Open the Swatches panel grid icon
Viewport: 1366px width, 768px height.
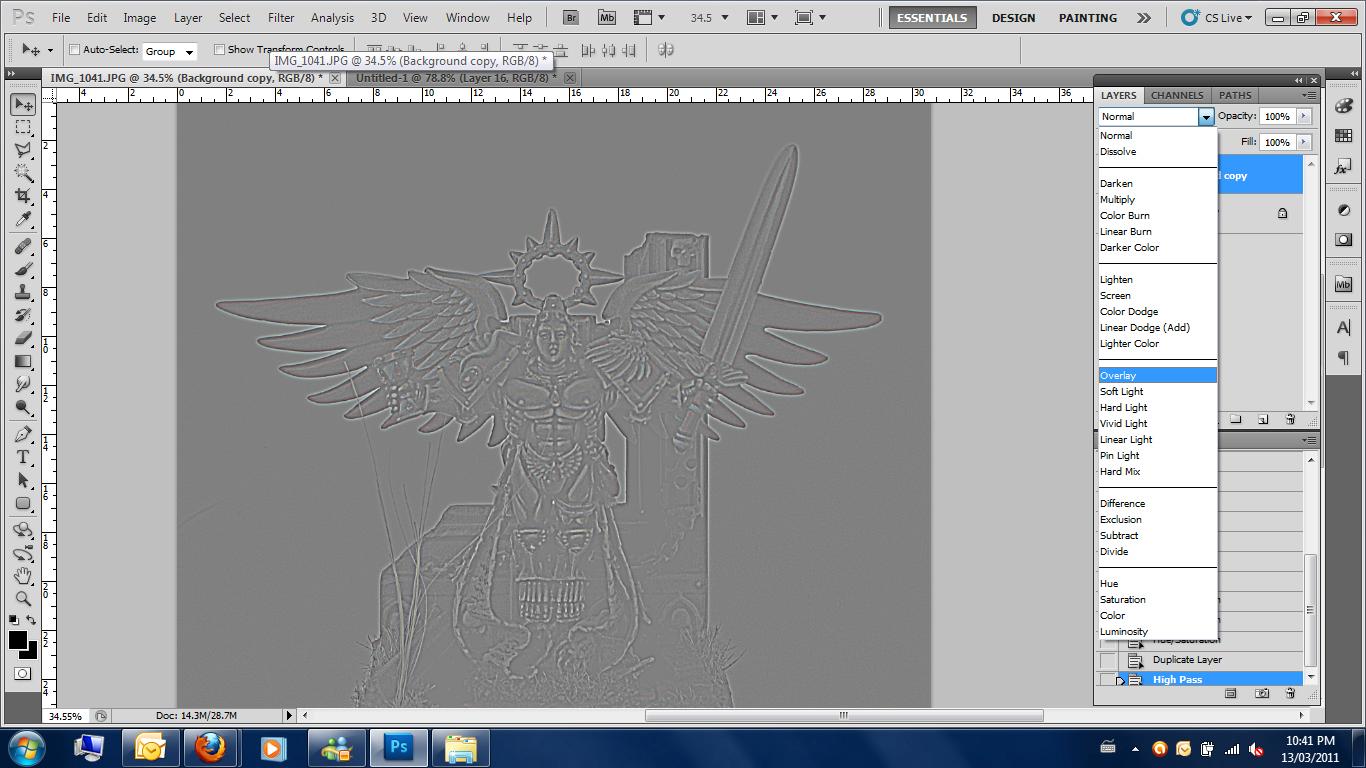1343,137
